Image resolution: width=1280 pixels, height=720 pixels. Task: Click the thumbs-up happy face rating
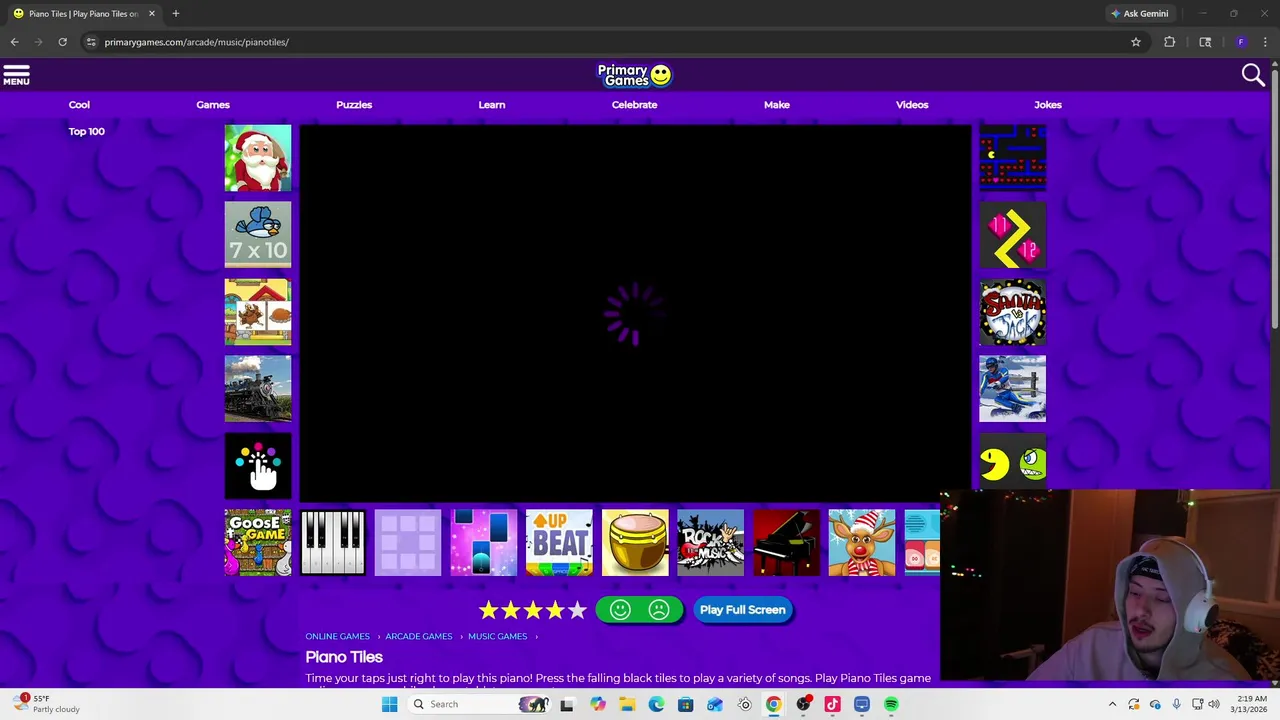[620, 610]
